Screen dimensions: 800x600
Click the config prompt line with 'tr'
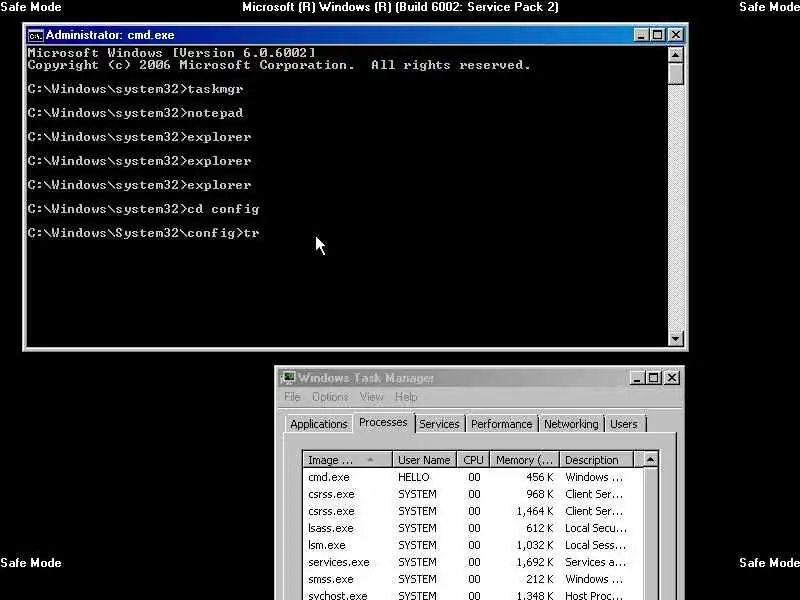[x=143, y=233]
